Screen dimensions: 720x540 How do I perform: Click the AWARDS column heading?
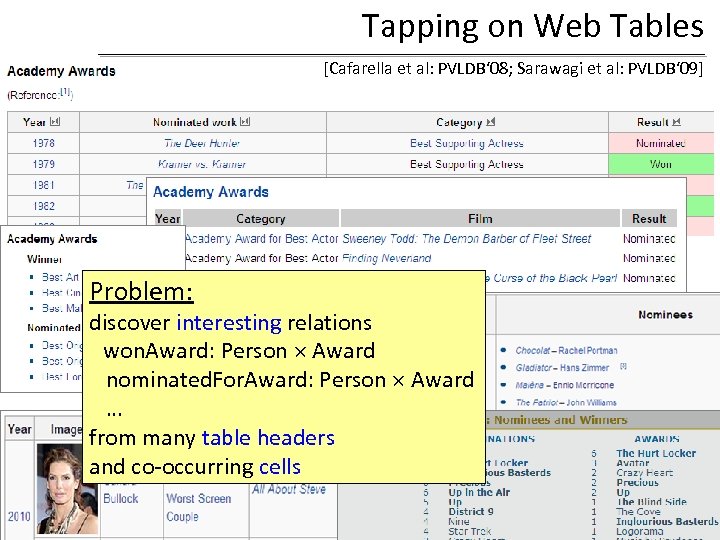[657, 439]
